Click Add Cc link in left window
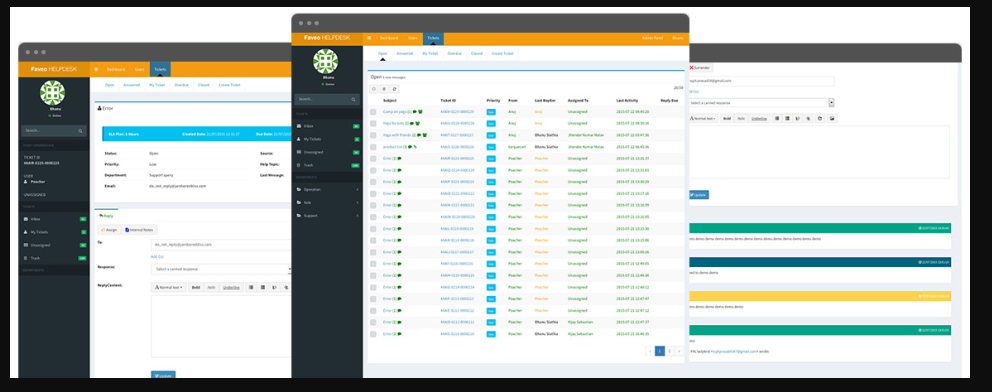992x392 pixels. coord(158,257)
